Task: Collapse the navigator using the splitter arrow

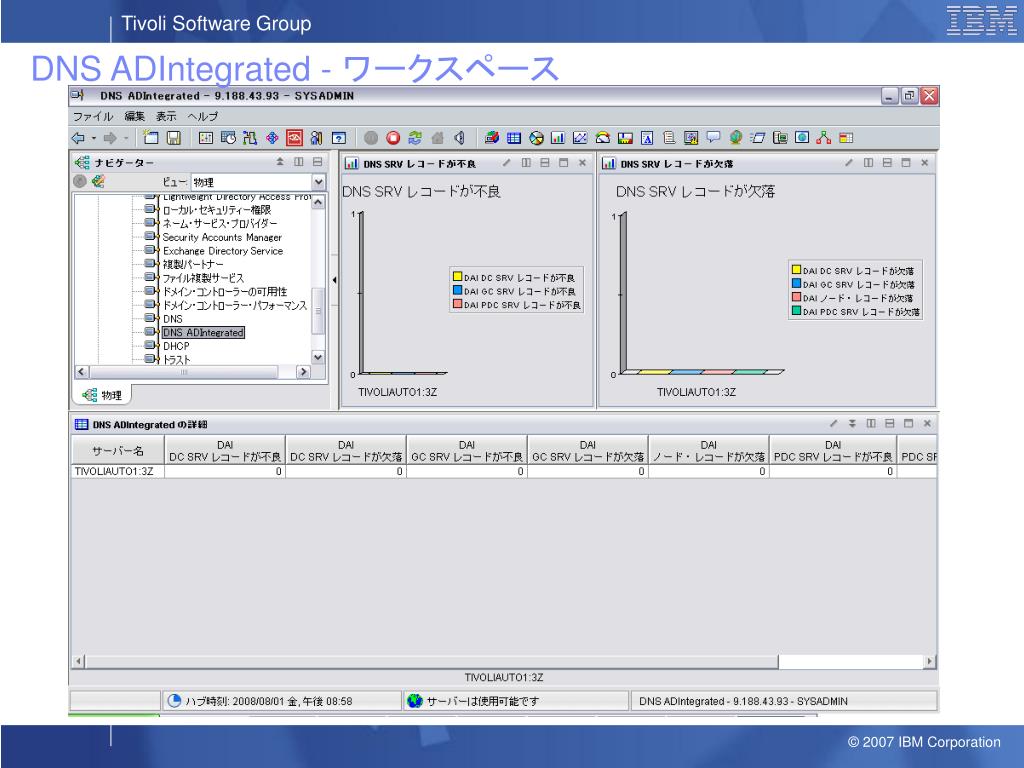Action: pyautogui.click(x=334, y=280)
